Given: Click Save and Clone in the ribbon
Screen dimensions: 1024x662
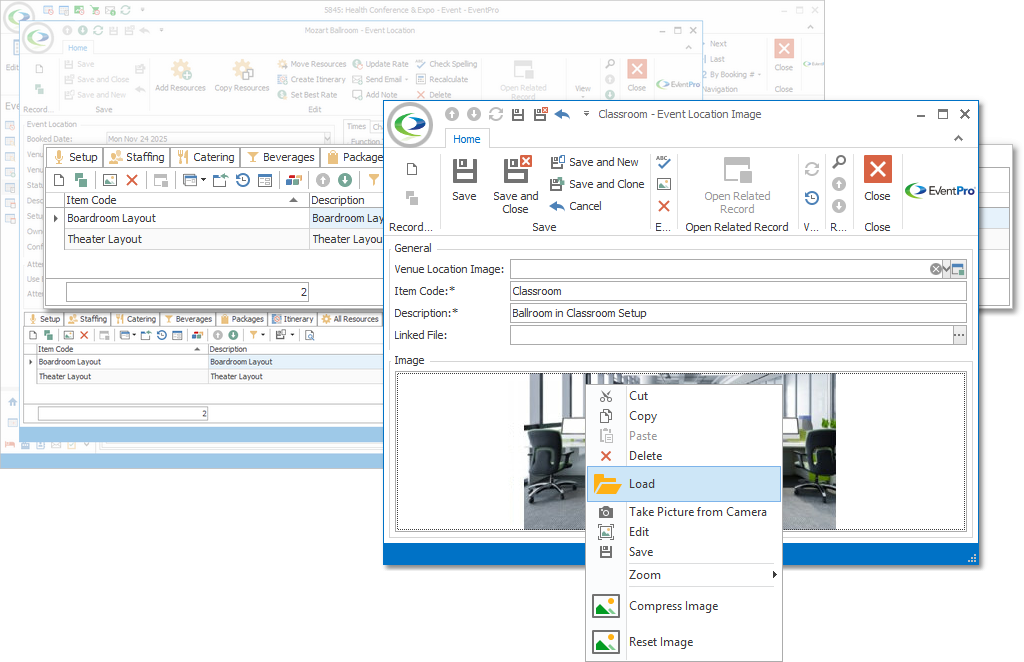Looking at the screenshot, I should coord(597,184).
